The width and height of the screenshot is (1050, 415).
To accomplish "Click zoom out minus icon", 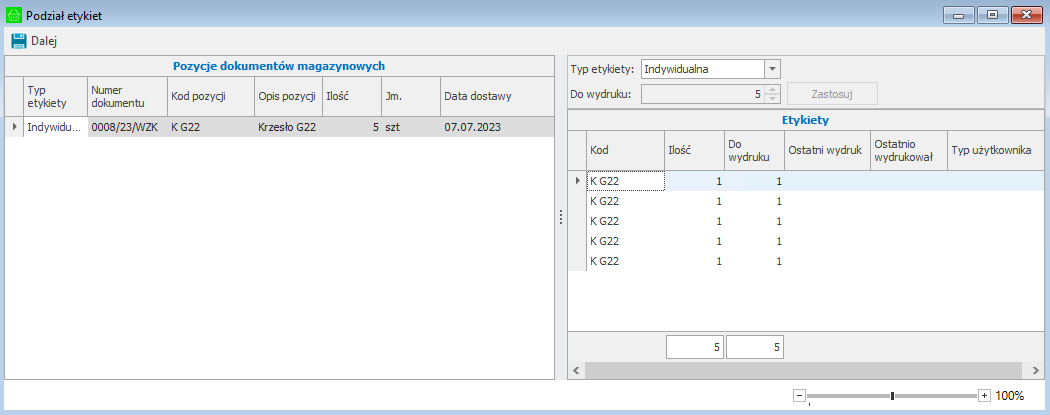I will (x=799, y=396).
